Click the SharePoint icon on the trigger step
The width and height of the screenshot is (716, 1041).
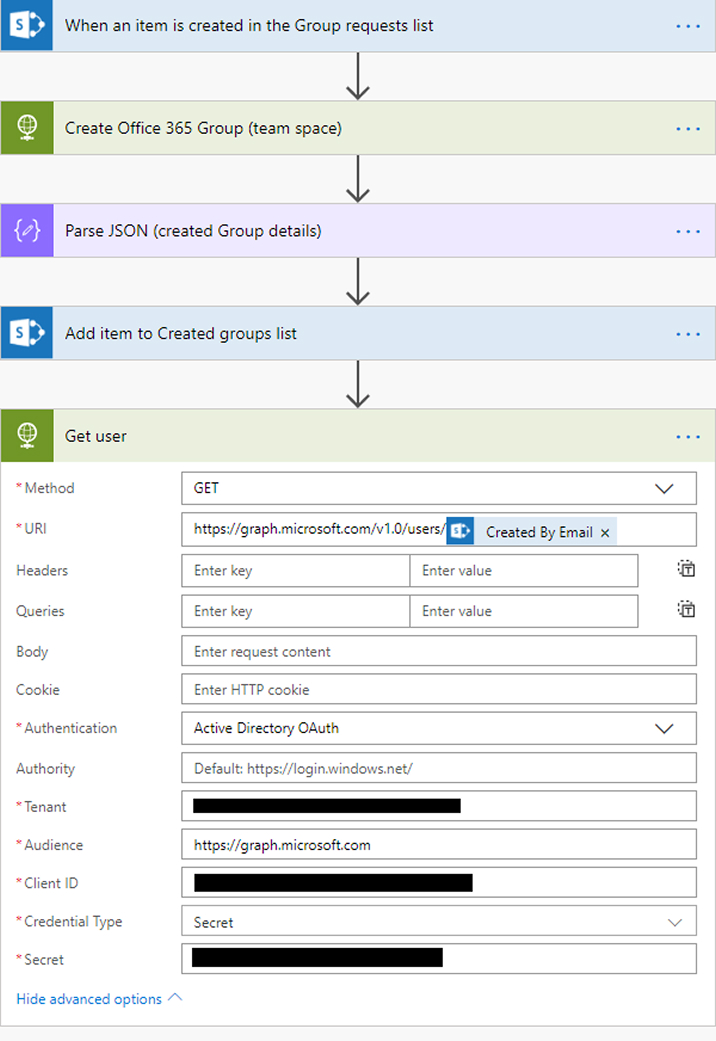pyautogui.click(x=25, y=25)
